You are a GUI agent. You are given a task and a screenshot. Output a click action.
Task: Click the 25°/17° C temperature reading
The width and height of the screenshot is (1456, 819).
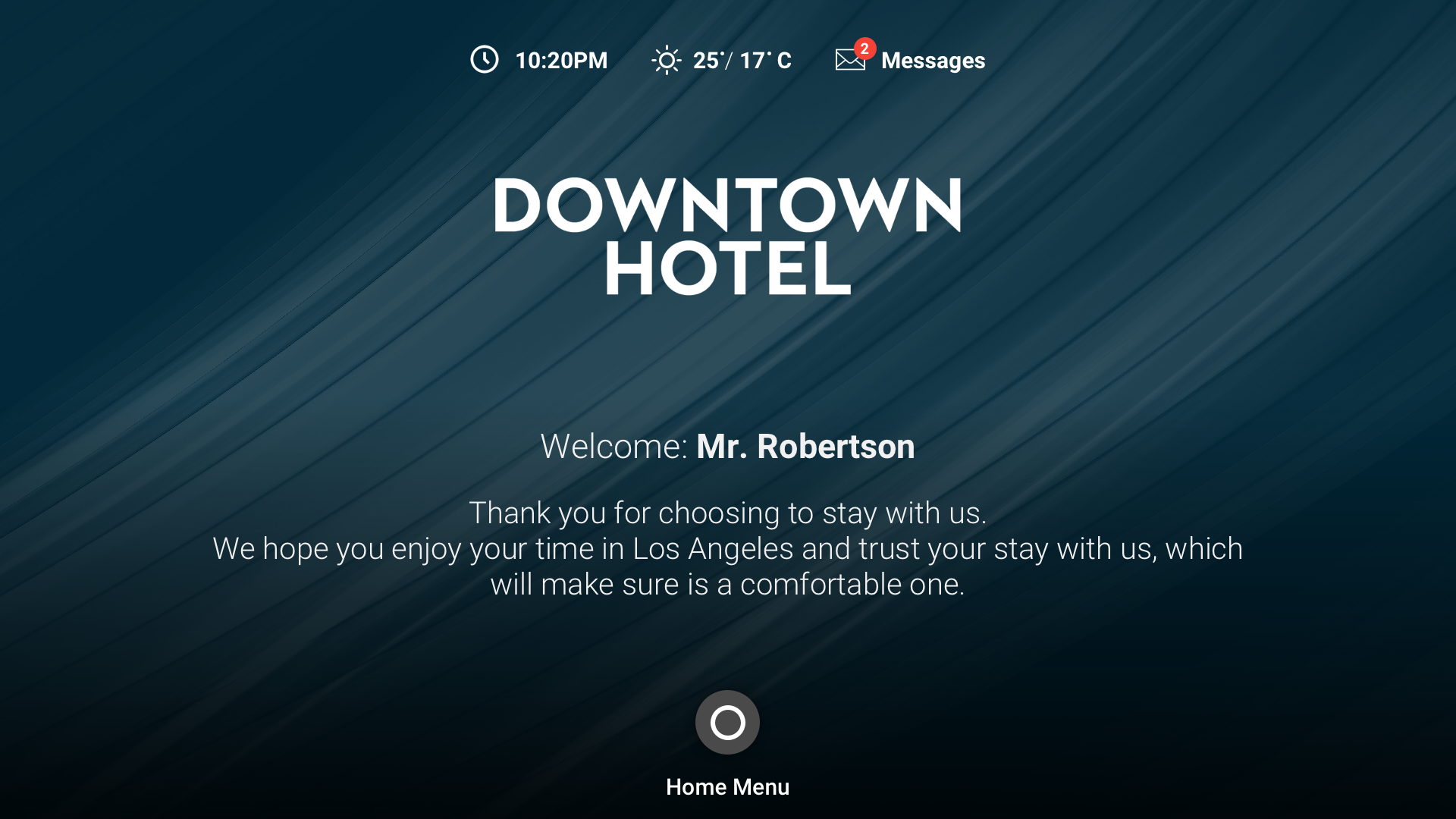pyautogui.click(x=742, y=61)
